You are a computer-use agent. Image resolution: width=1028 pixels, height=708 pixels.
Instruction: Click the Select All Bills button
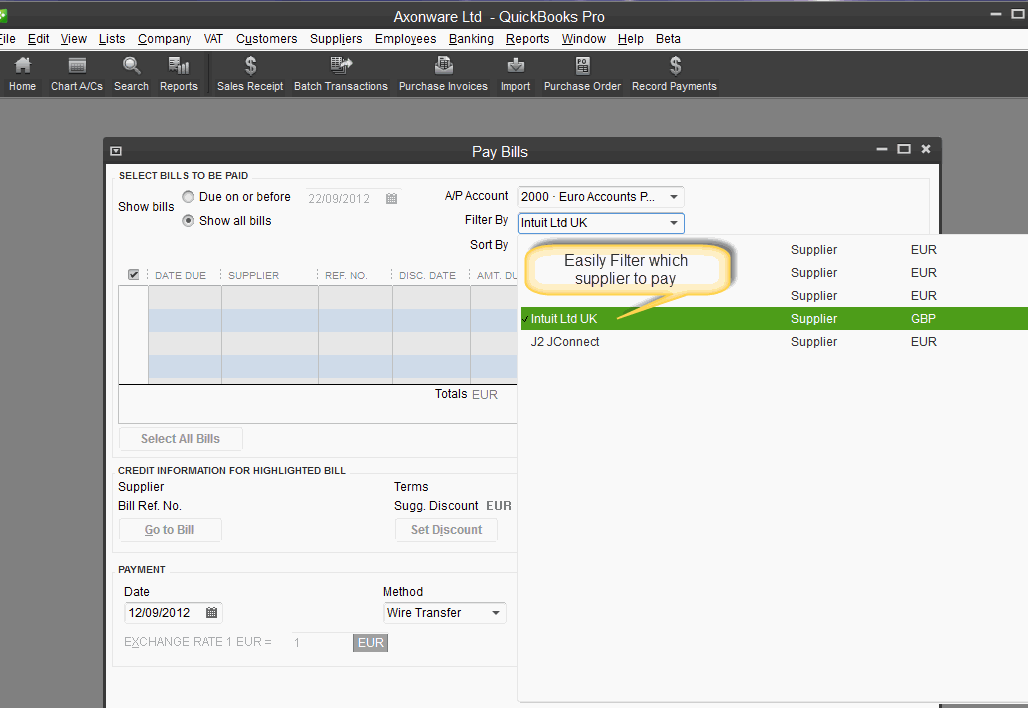[180, 439]
